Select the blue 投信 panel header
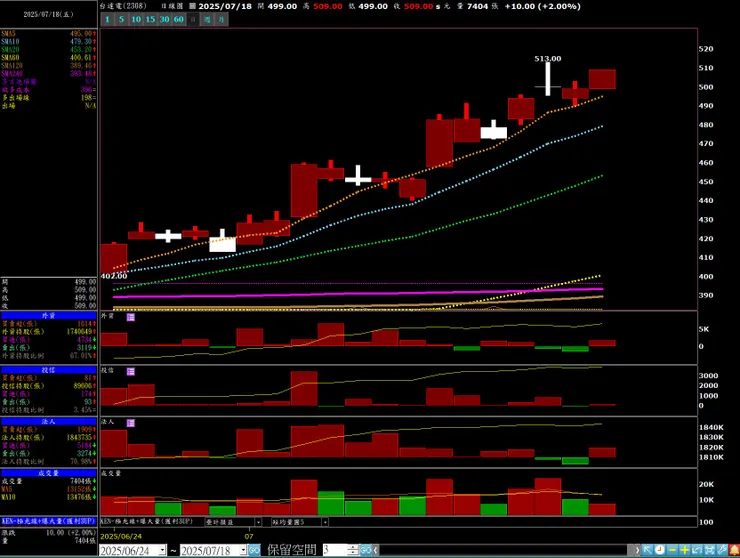 coord(49,370)
